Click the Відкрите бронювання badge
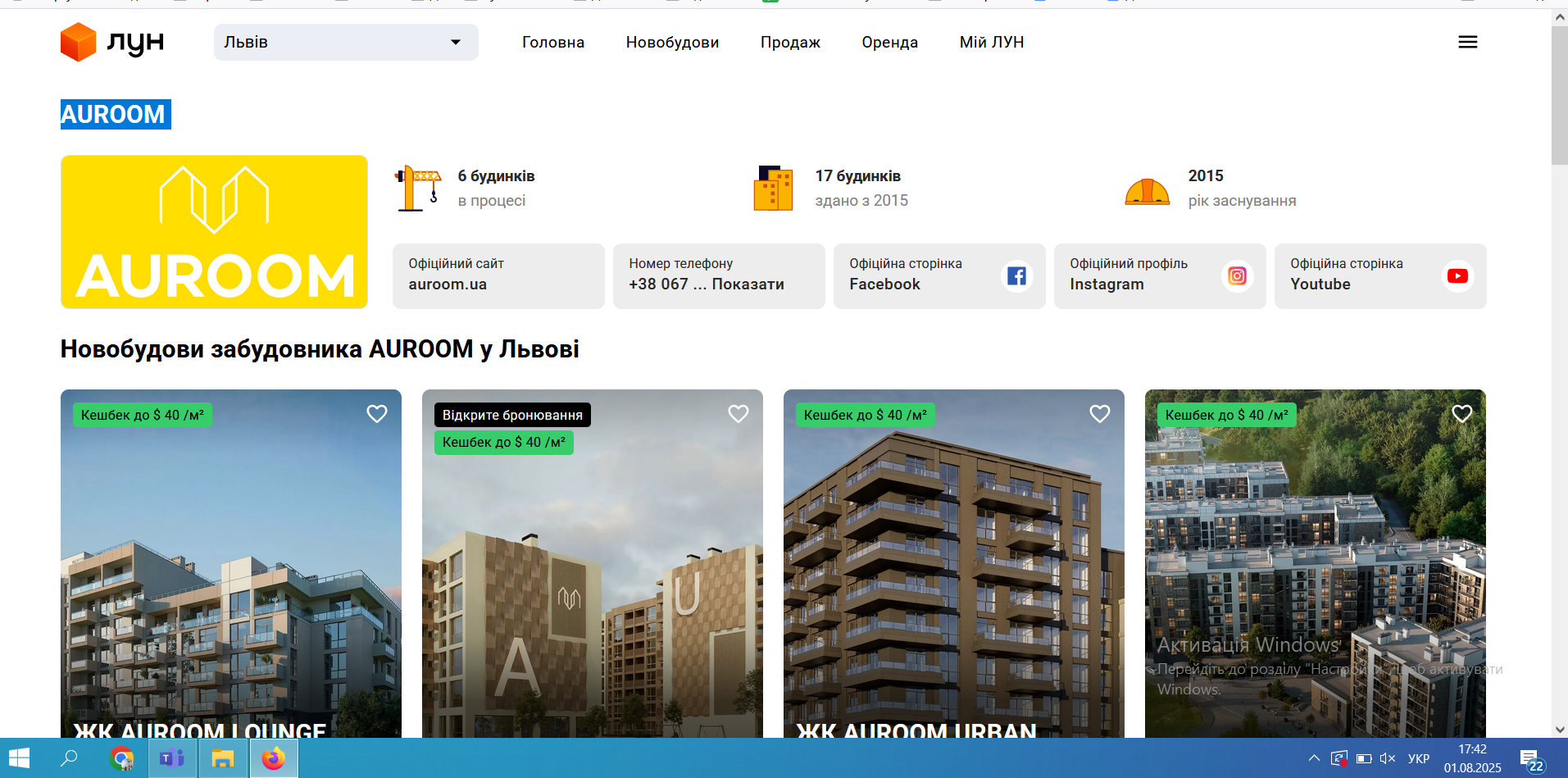 coord(512,415)
